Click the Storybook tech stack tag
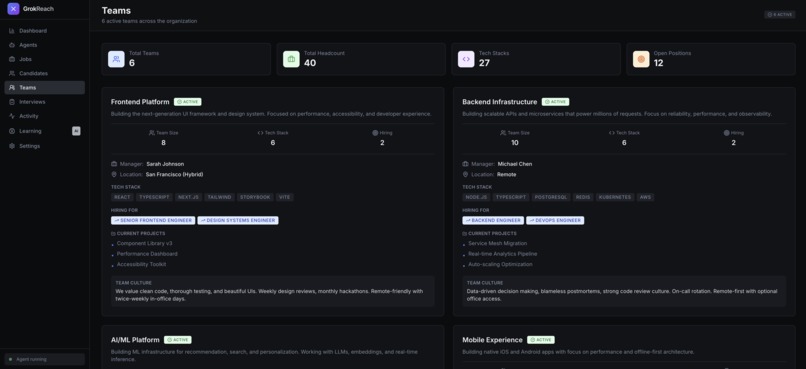Viewport: 806px width, 369px height. 255,197
